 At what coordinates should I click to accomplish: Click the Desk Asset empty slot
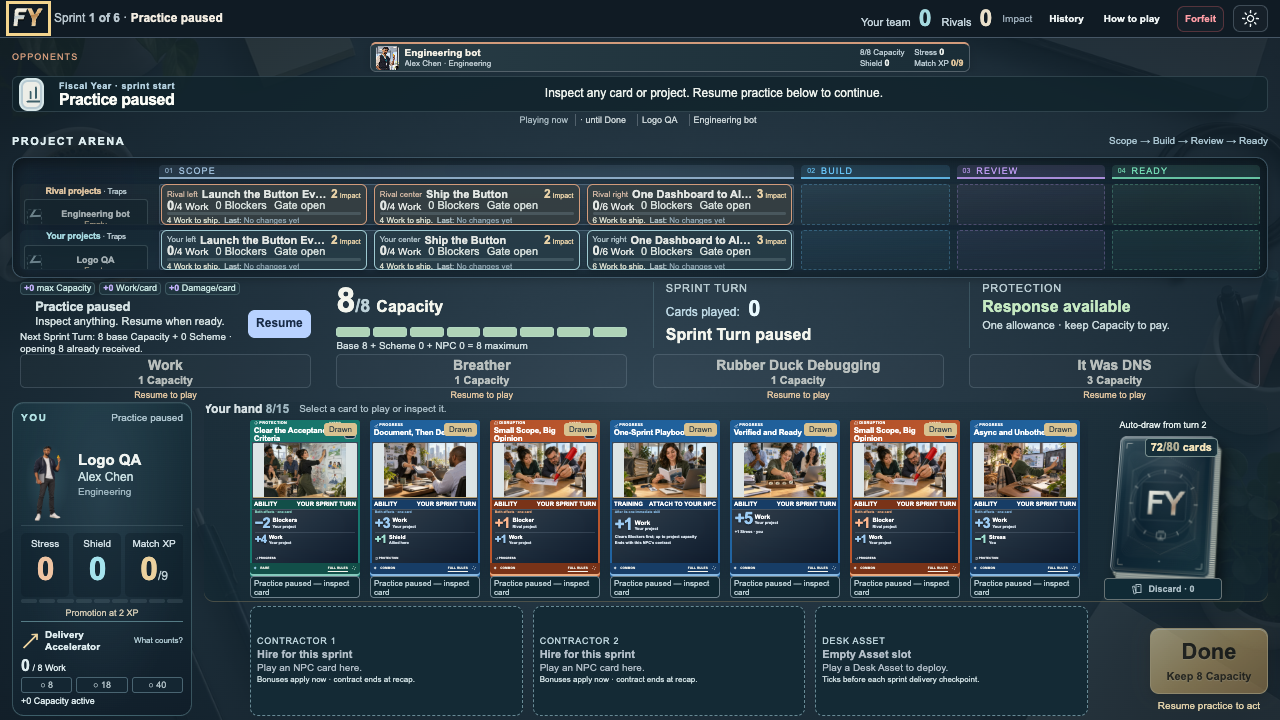pyautogui.click(x=951, y=660)
